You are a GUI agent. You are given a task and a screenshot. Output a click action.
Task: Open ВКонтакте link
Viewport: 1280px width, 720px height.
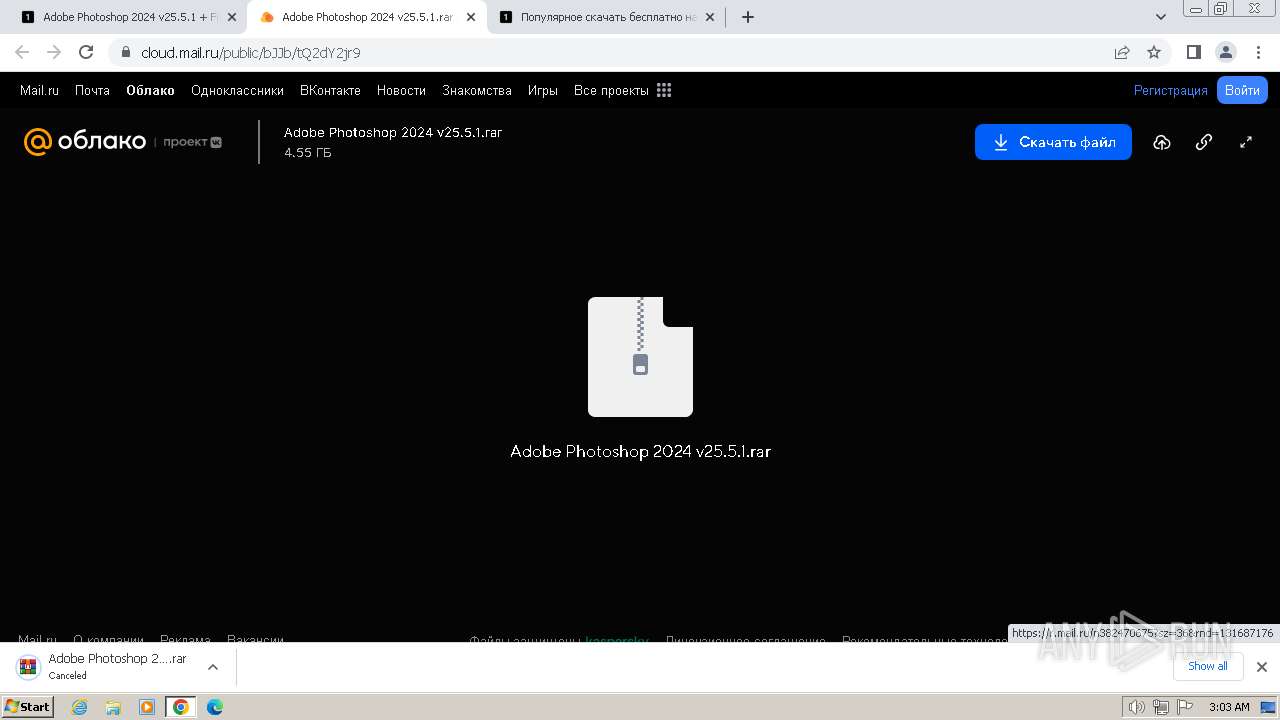330,90
